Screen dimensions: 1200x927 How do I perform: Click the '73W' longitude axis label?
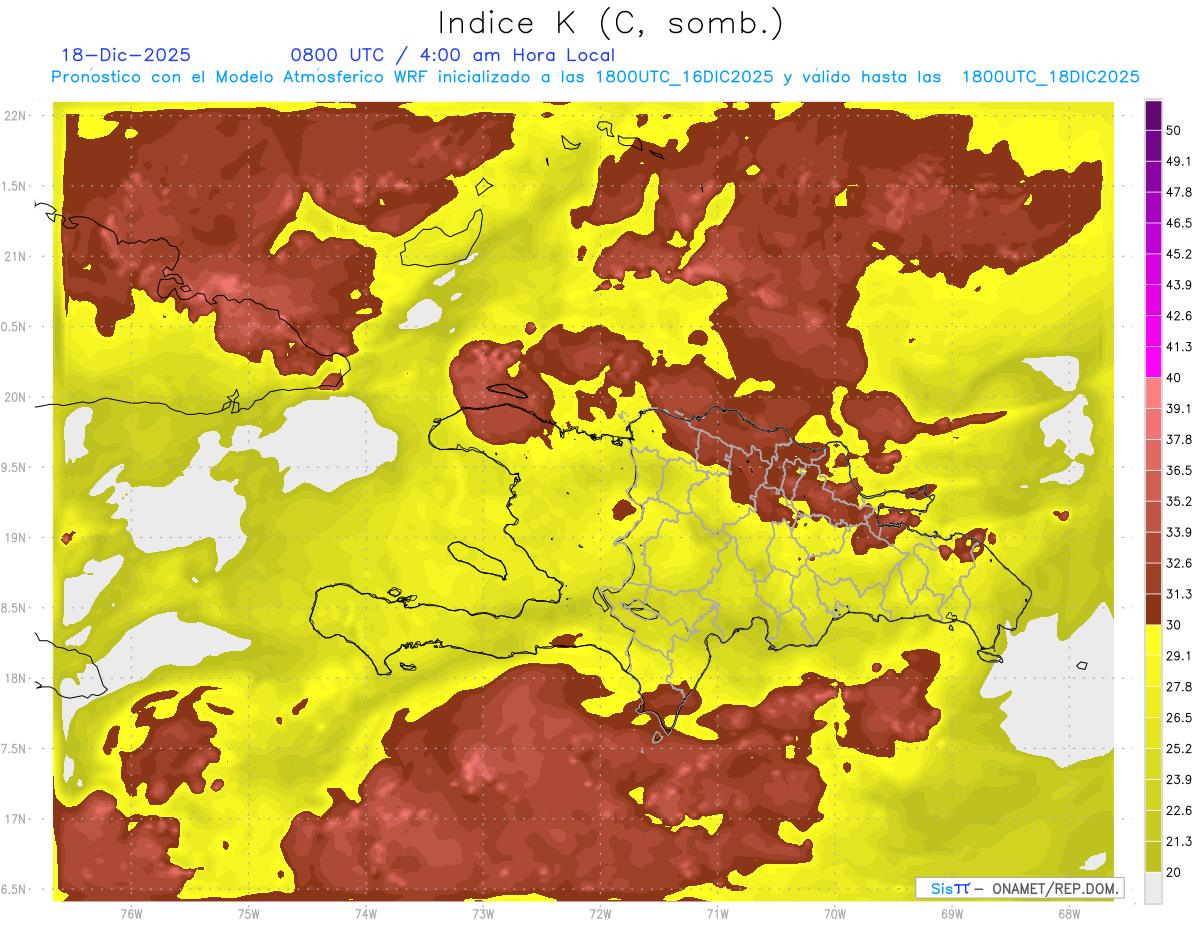483,913
